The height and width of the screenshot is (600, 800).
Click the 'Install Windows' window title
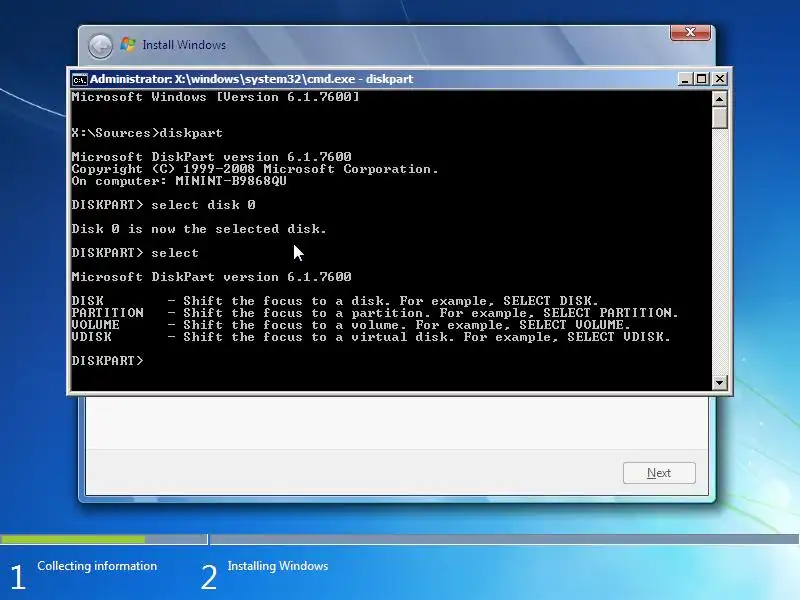point(184,45)
